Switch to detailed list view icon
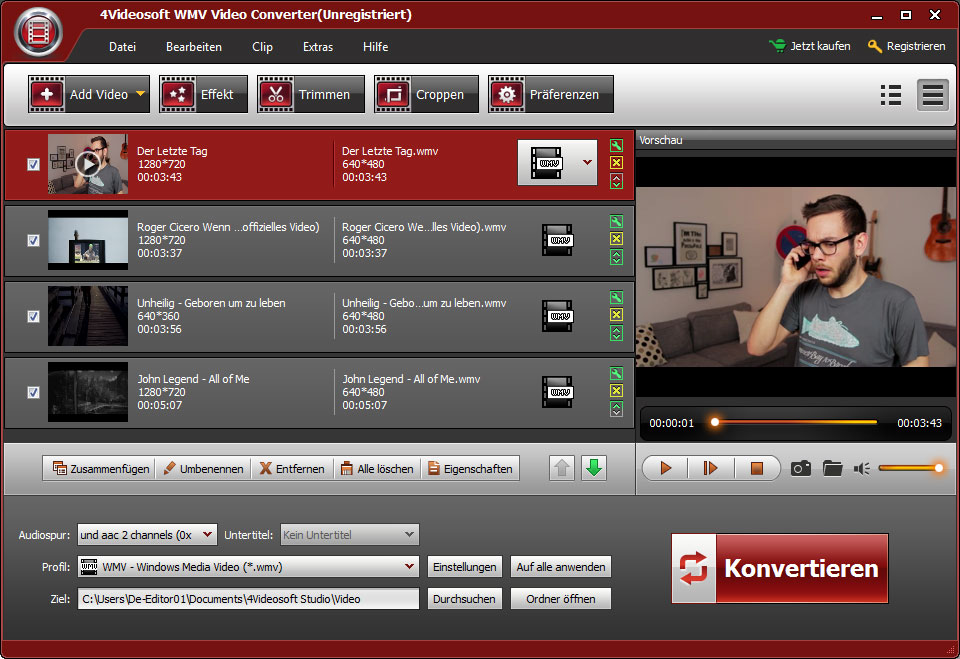This screenshot has height=659, width=960. point(891,95)
